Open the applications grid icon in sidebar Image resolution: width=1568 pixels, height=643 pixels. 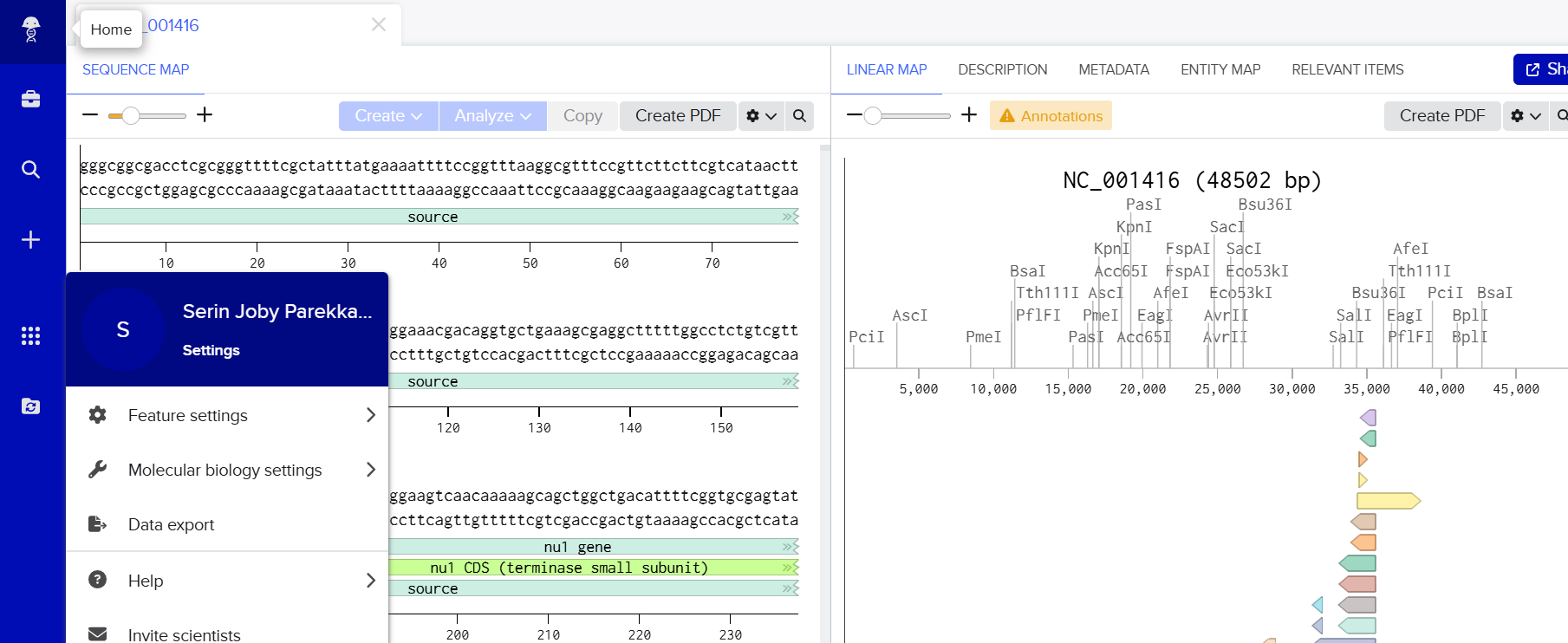[31, 335]
